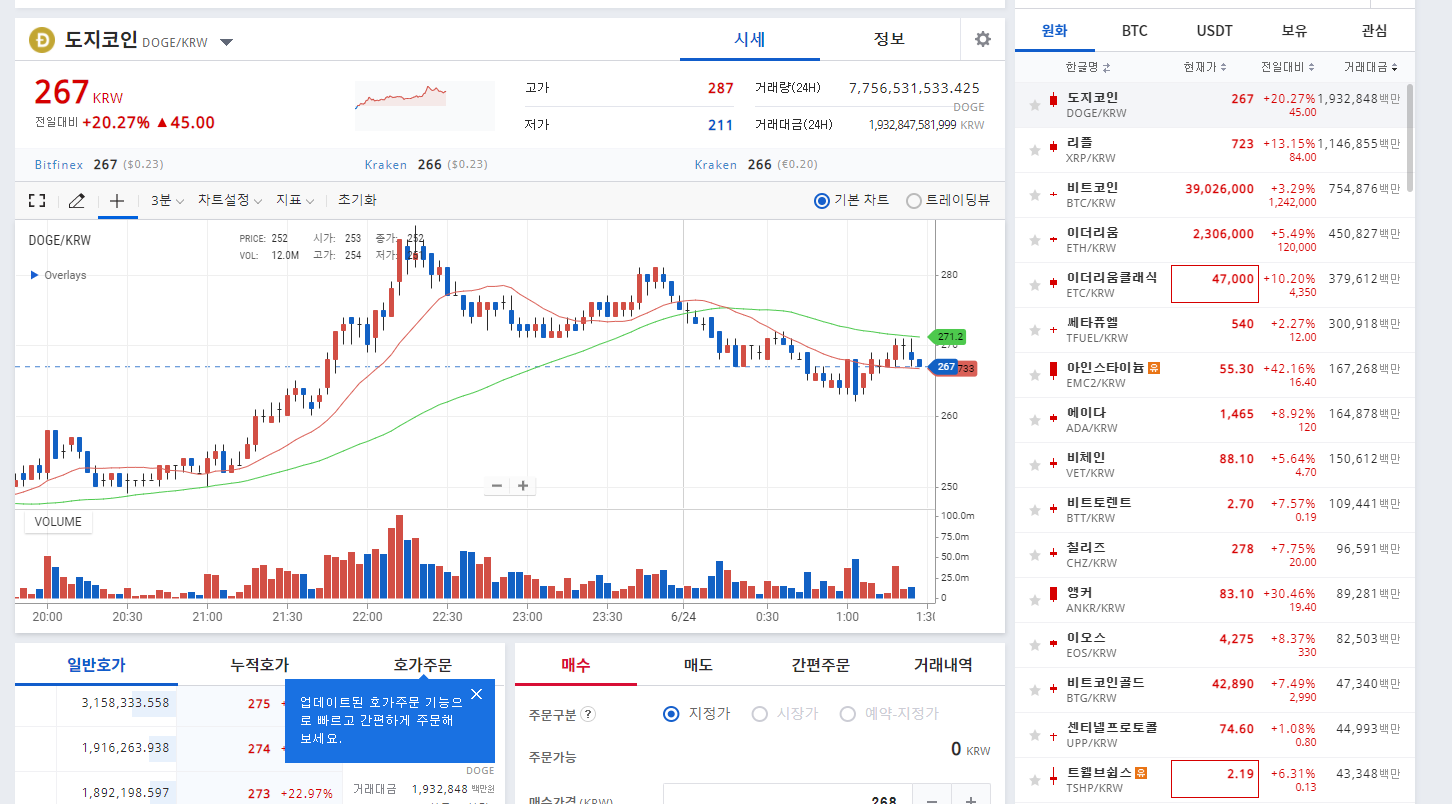Select the BTC market tab
The image size is (1452, 804).
coord(1135,31)
